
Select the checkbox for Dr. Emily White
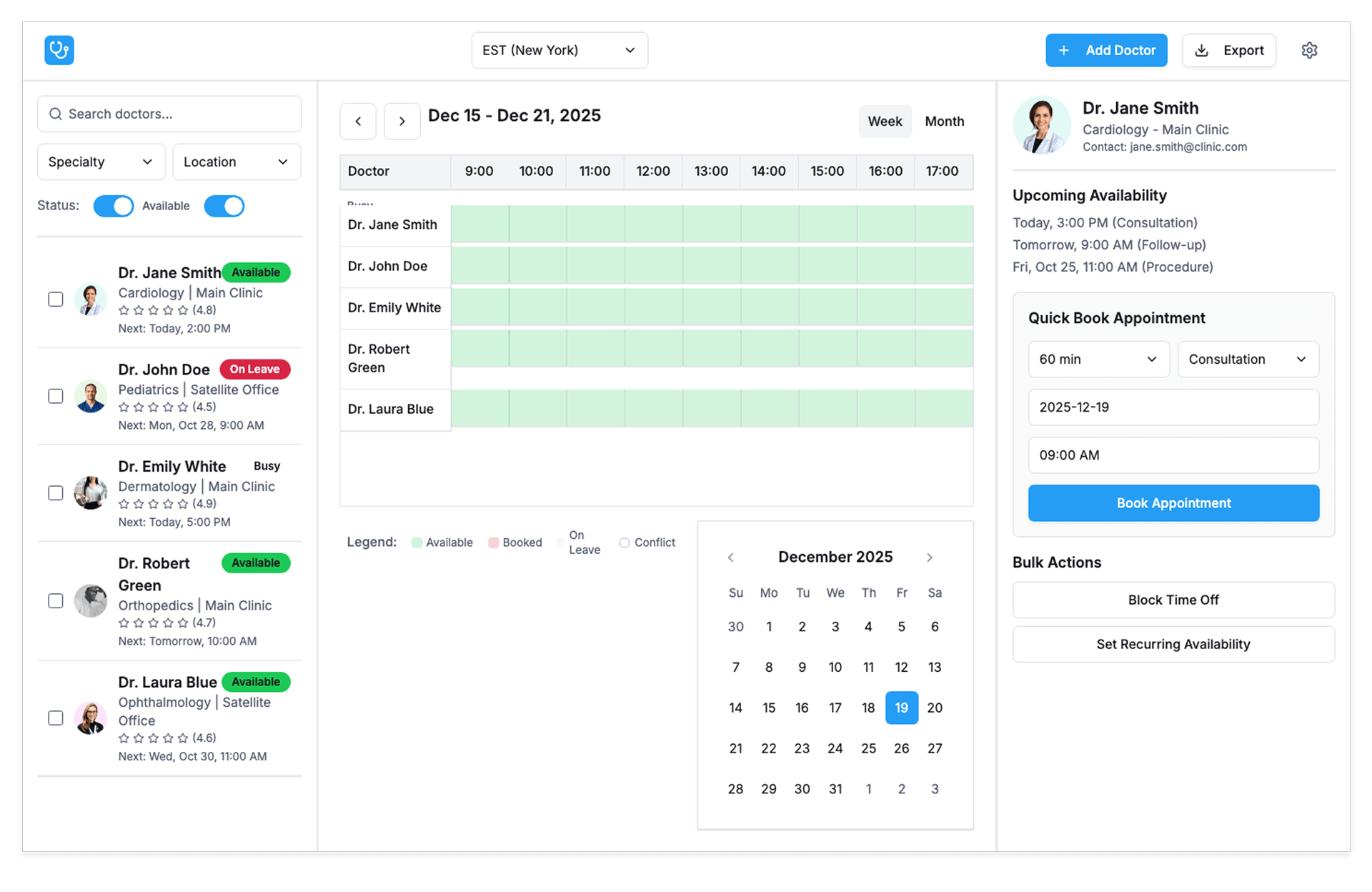pos(56,493)
